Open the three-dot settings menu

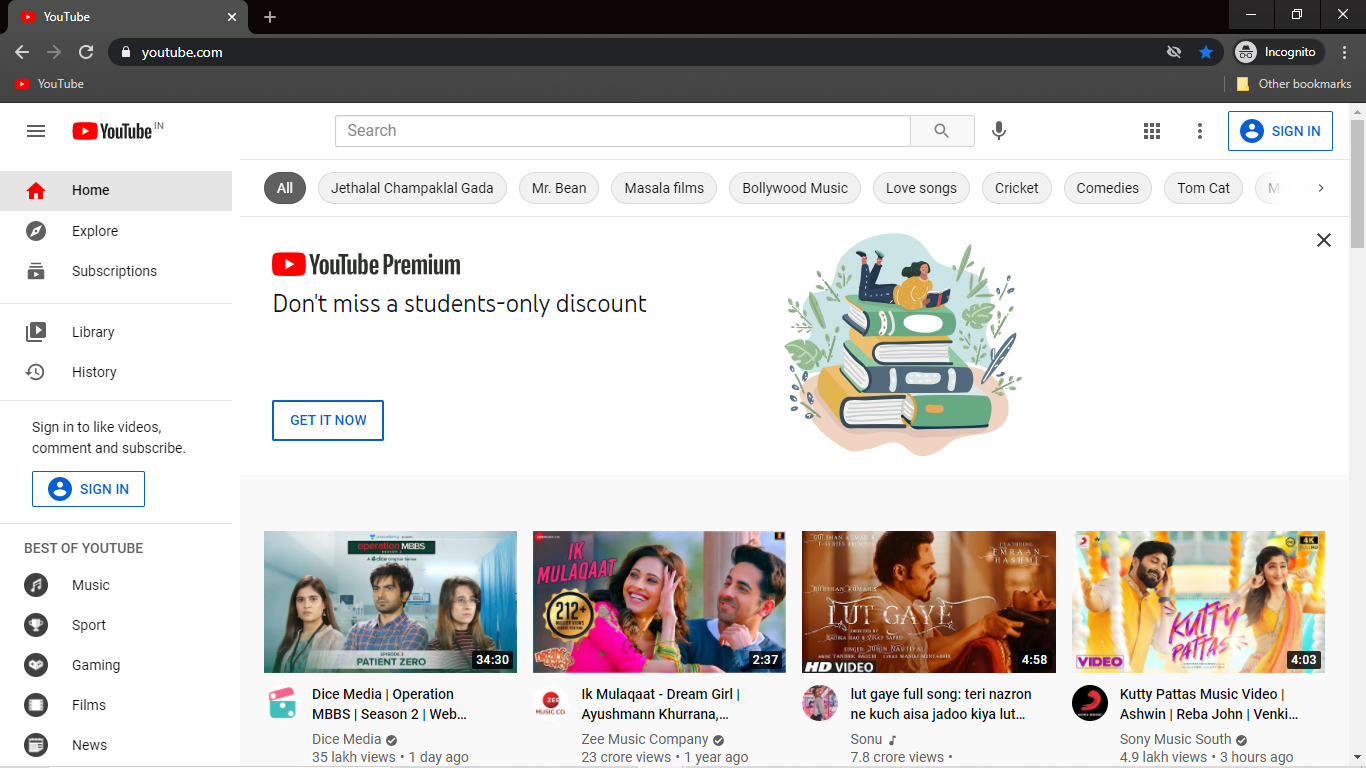(x=1200, y=131)
